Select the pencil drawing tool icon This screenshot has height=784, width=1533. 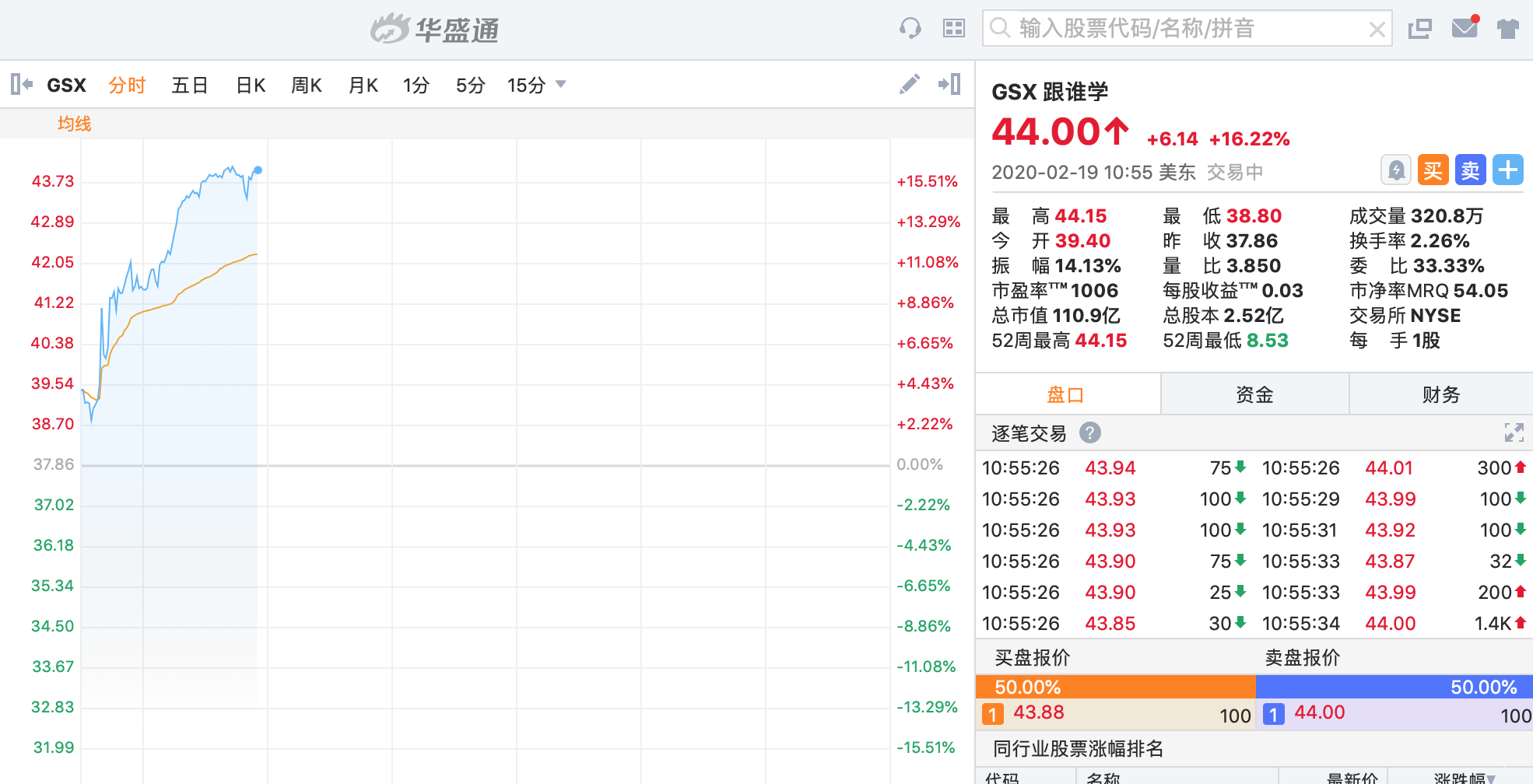click(909, 84)
